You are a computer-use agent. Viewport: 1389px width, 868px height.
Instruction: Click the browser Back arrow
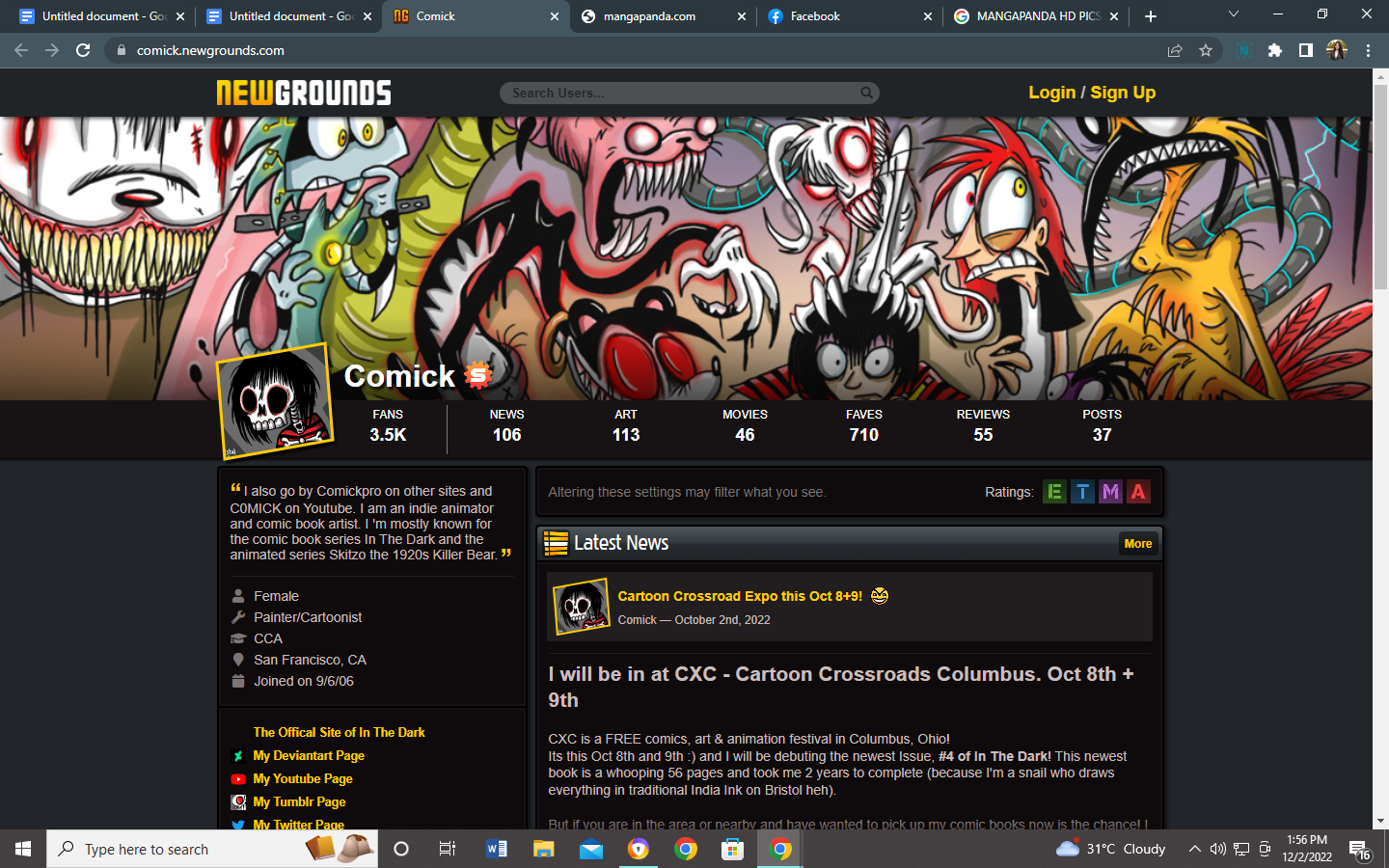pyautogui.click(x=21, y=50)
